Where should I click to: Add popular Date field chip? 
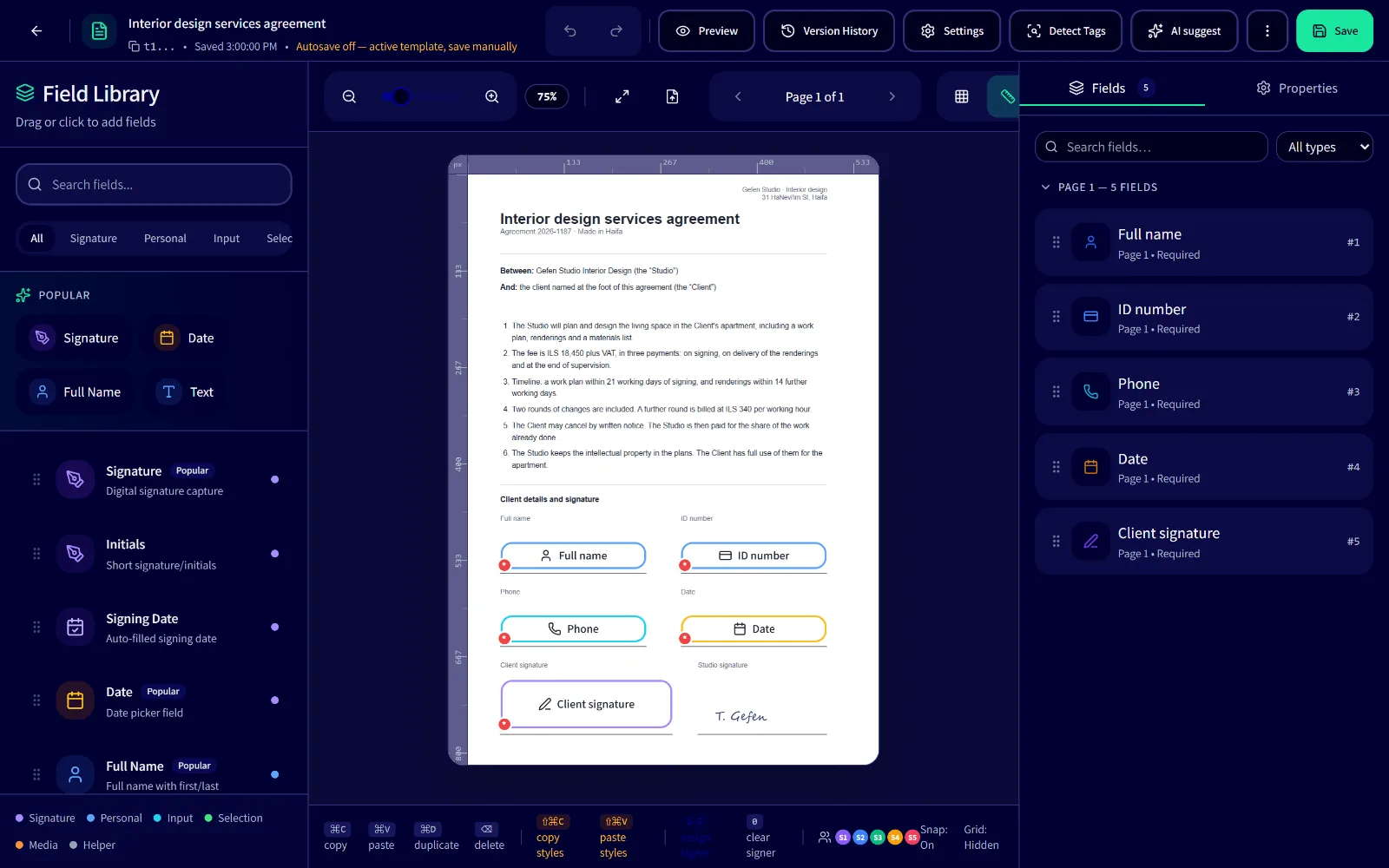point(184,338)
